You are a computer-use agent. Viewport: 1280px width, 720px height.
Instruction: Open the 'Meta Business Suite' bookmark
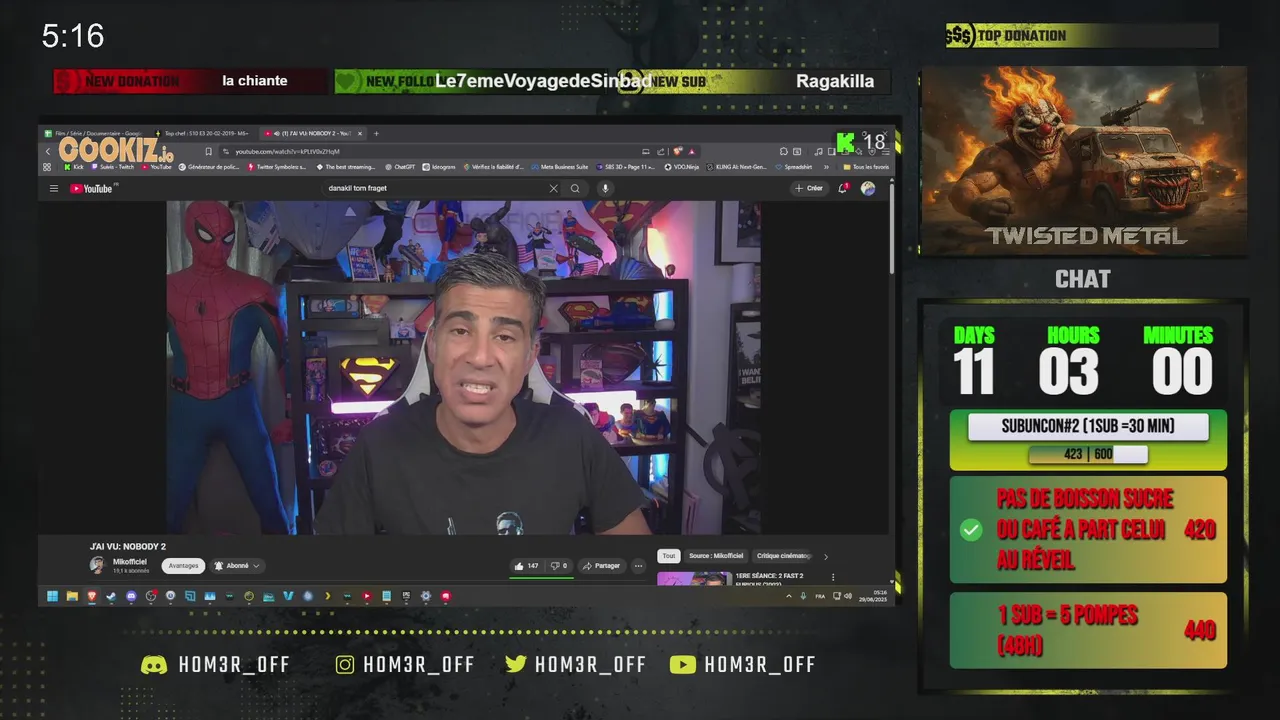click(560, 167)
